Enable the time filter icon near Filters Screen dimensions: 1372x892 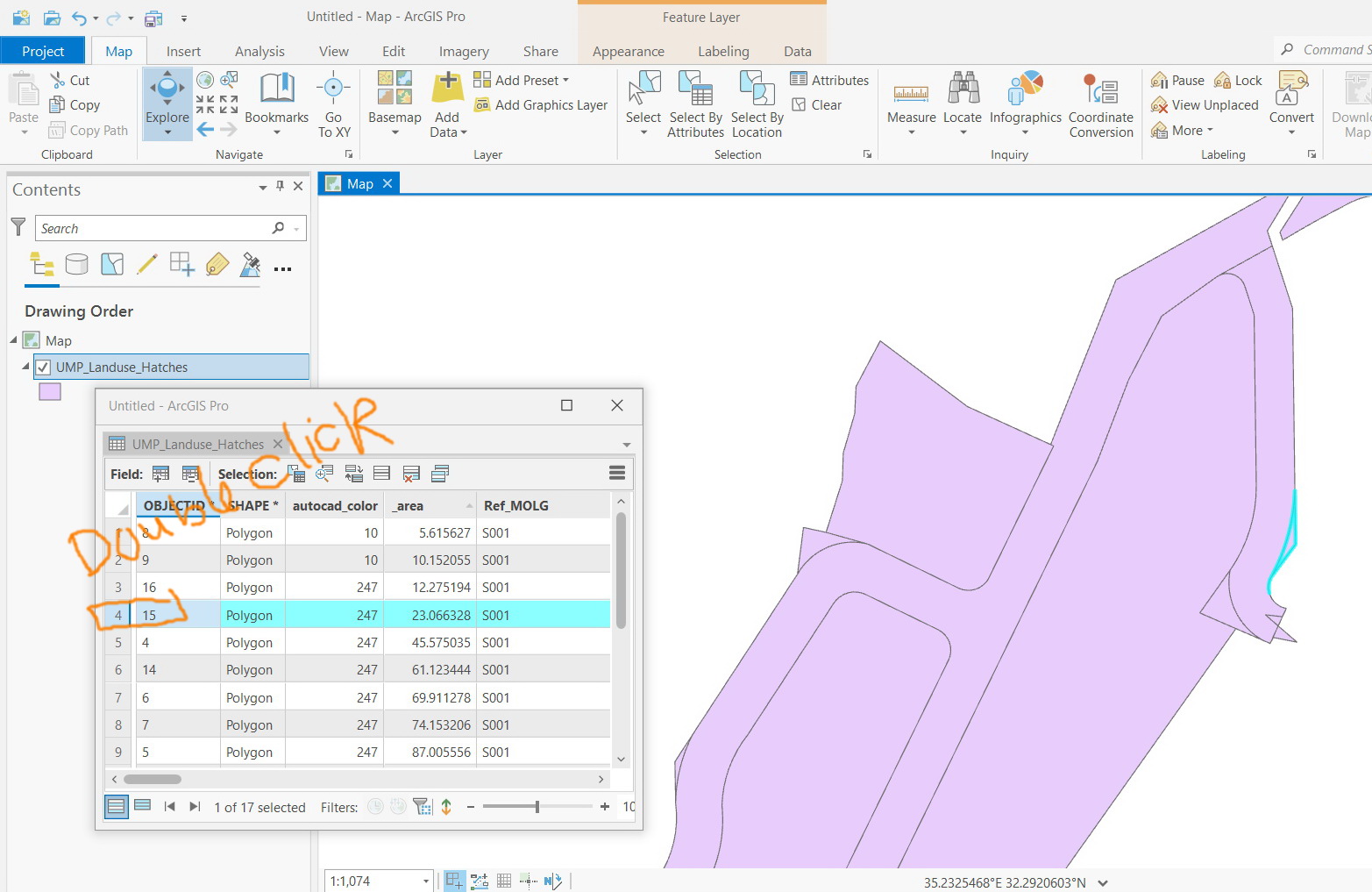pyautogui.click(x=375, y=806)
